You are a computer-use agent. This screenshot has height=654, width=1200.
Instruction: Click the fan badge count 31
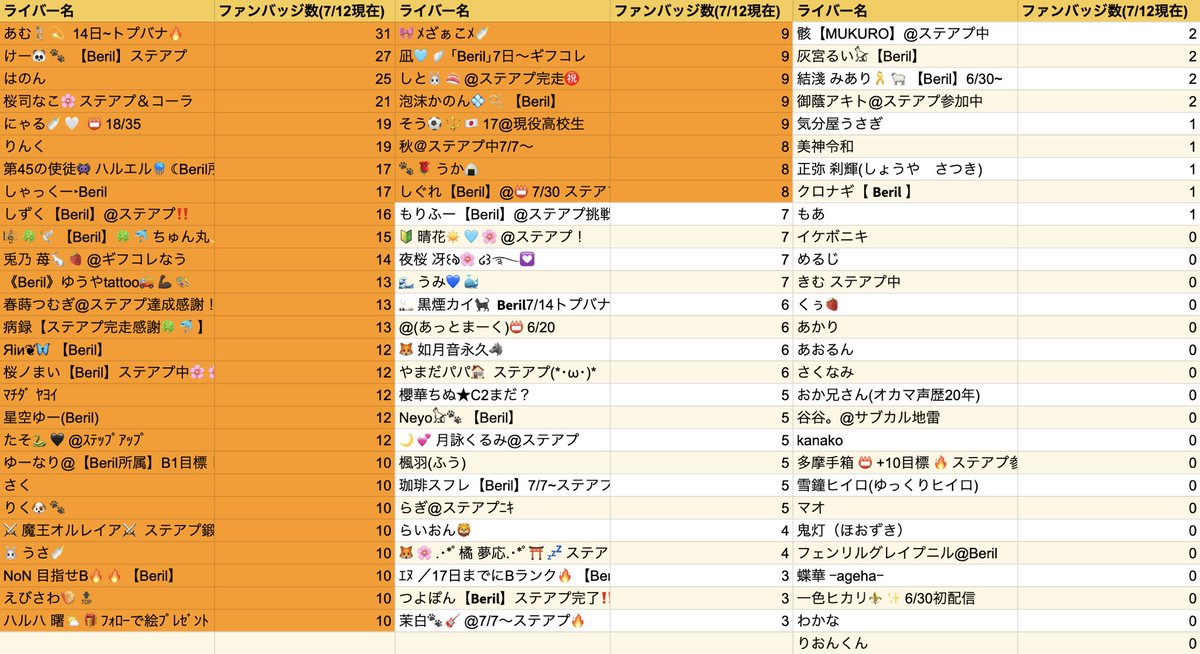[305, 34]
